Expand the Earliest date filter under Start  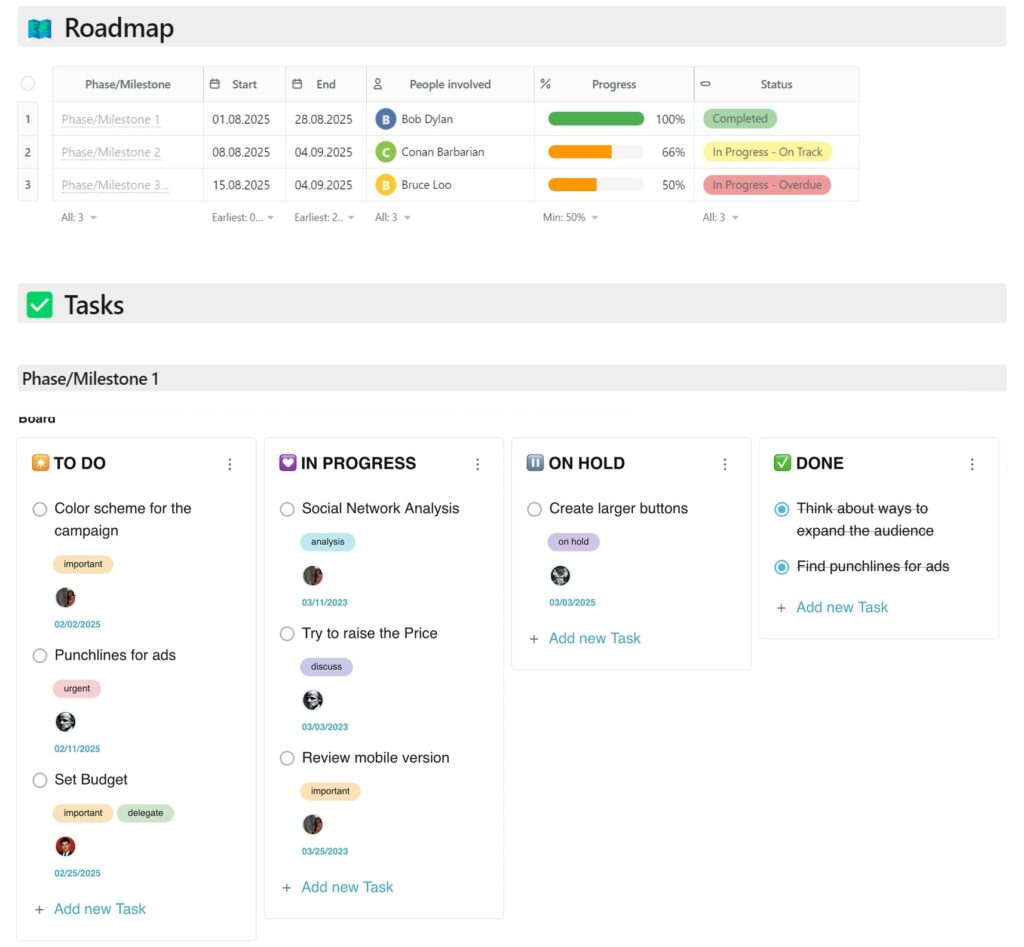click(239, 217)
